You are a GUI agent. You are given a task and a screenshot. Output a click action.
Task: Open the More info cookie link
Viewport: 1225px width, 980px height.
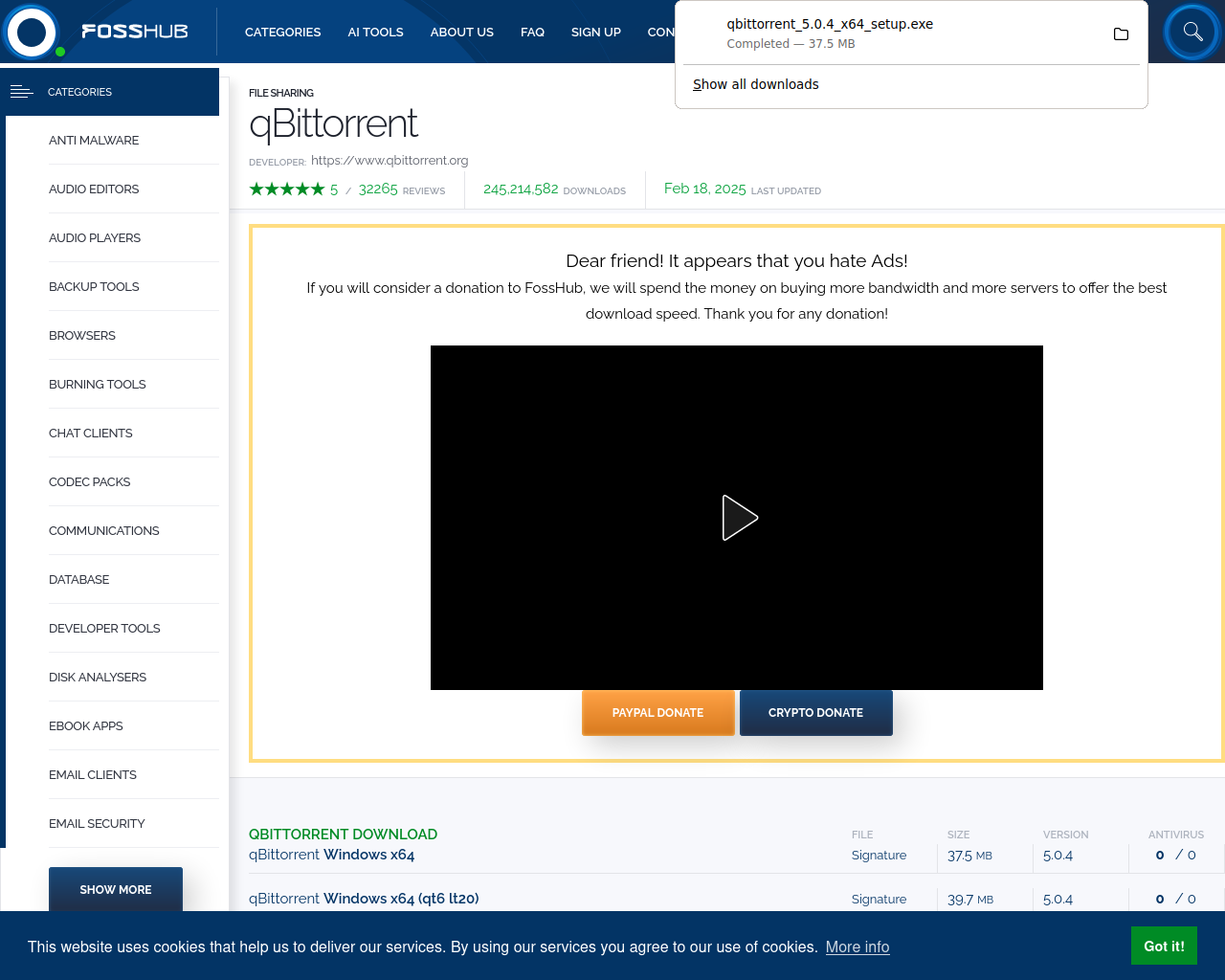(x=857, y=947)
